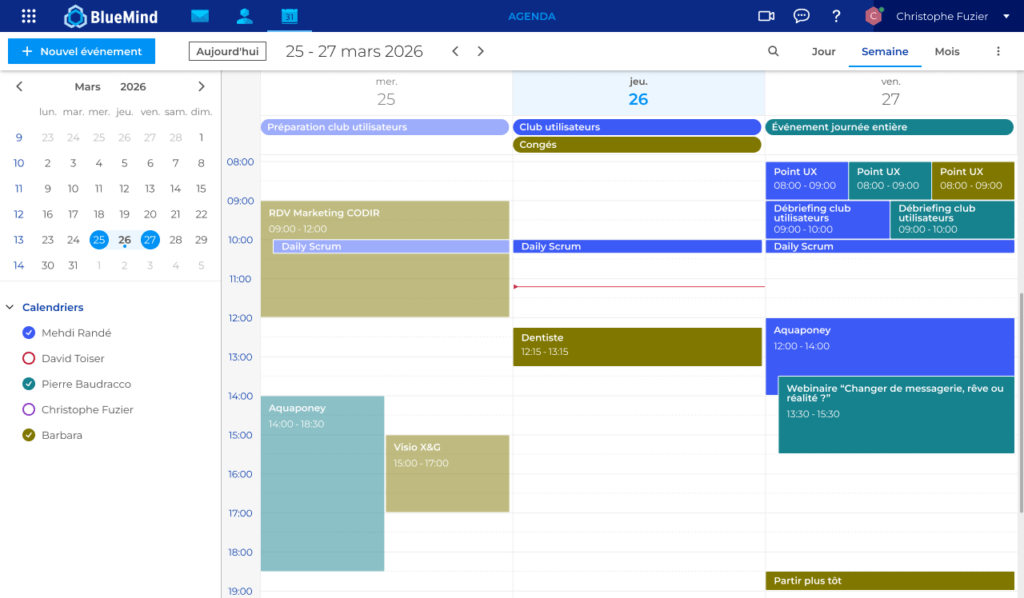Switch to the Mois view
Image resolution: width=1024 pixels, height=598 pixels.
click(946, 51)
